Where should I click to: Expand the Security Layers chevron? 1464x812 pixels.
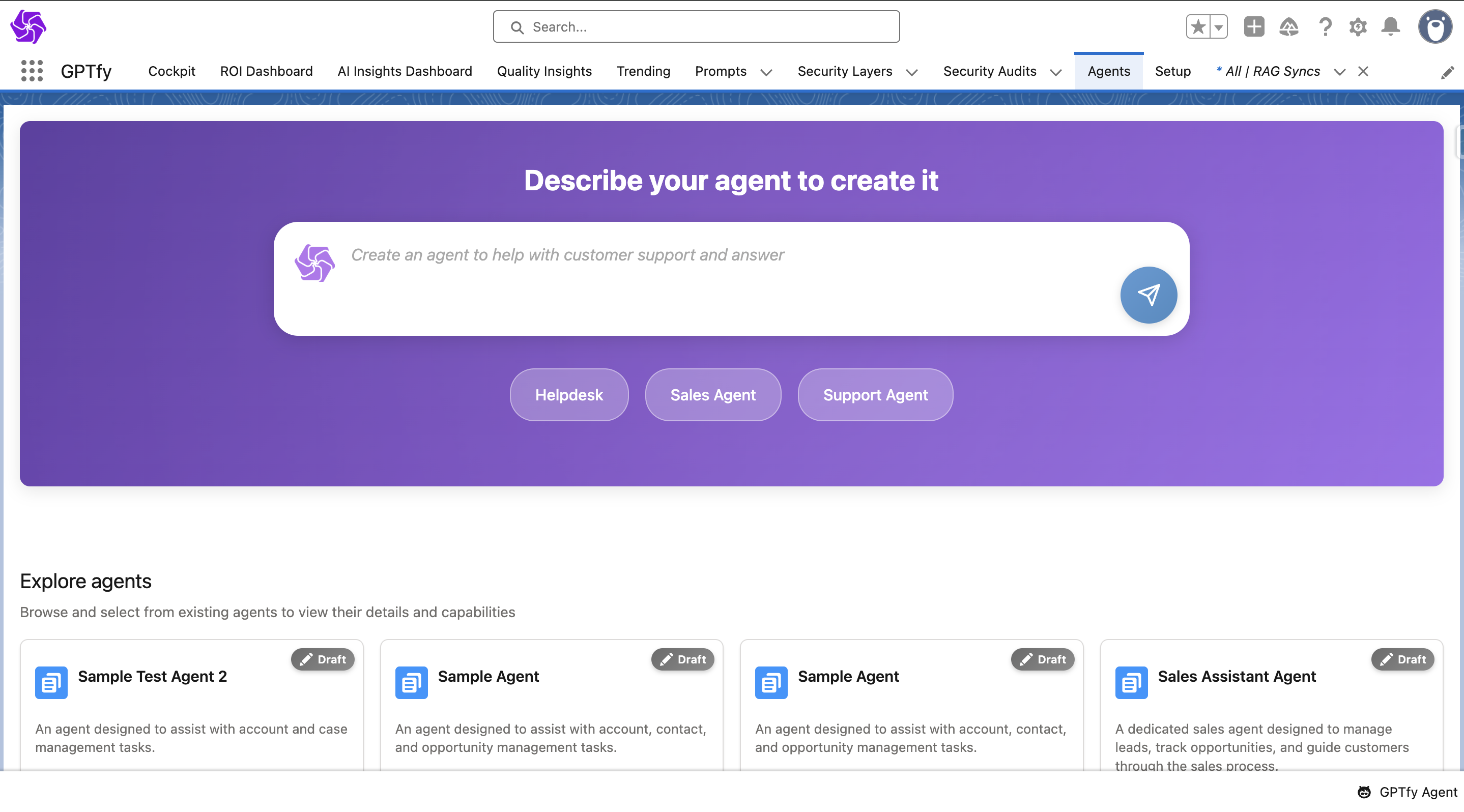tap(911, 72)
